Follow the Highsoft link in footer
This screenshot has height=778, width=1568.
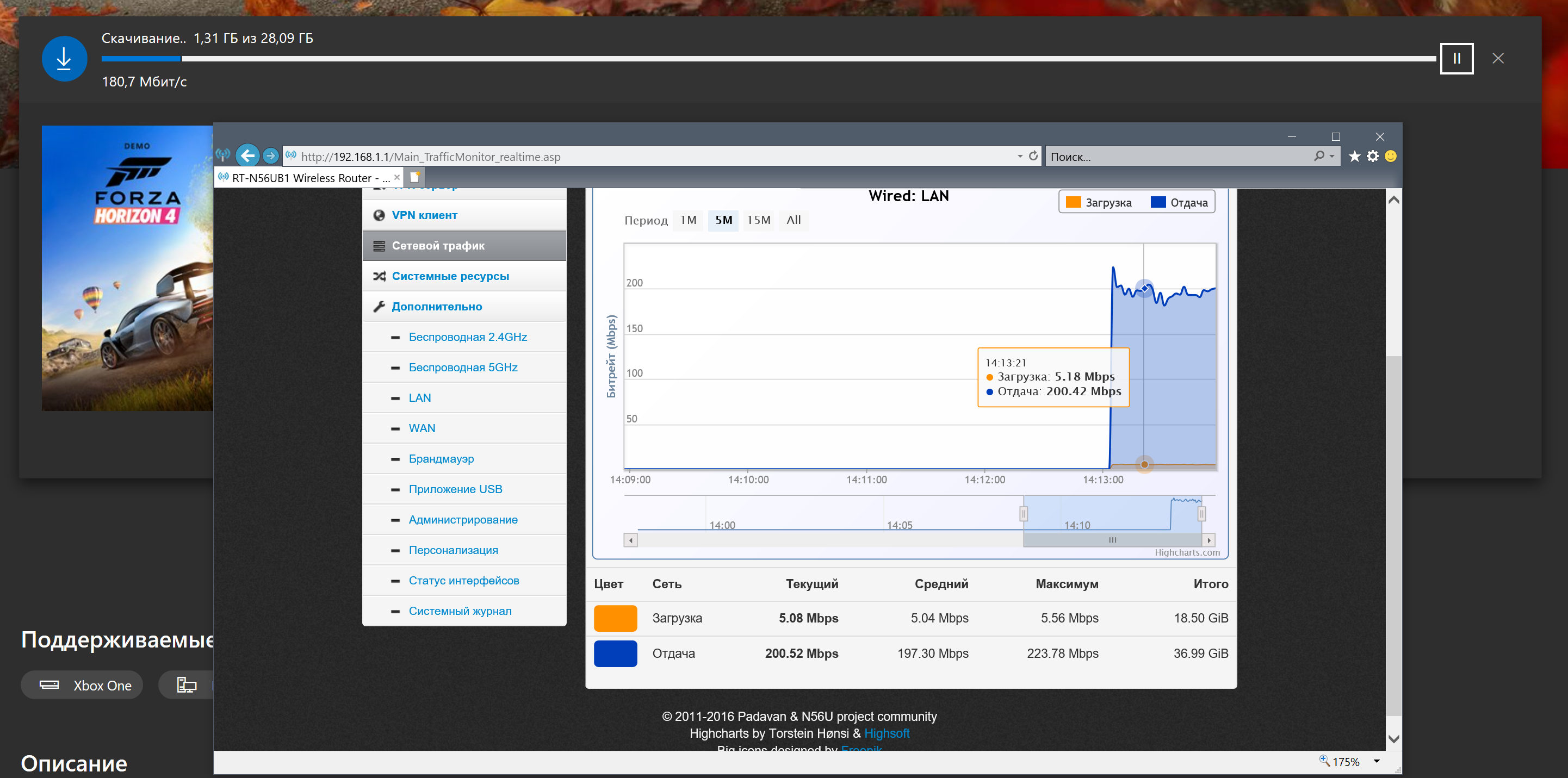pyautogui.click(x=887, y=733)
